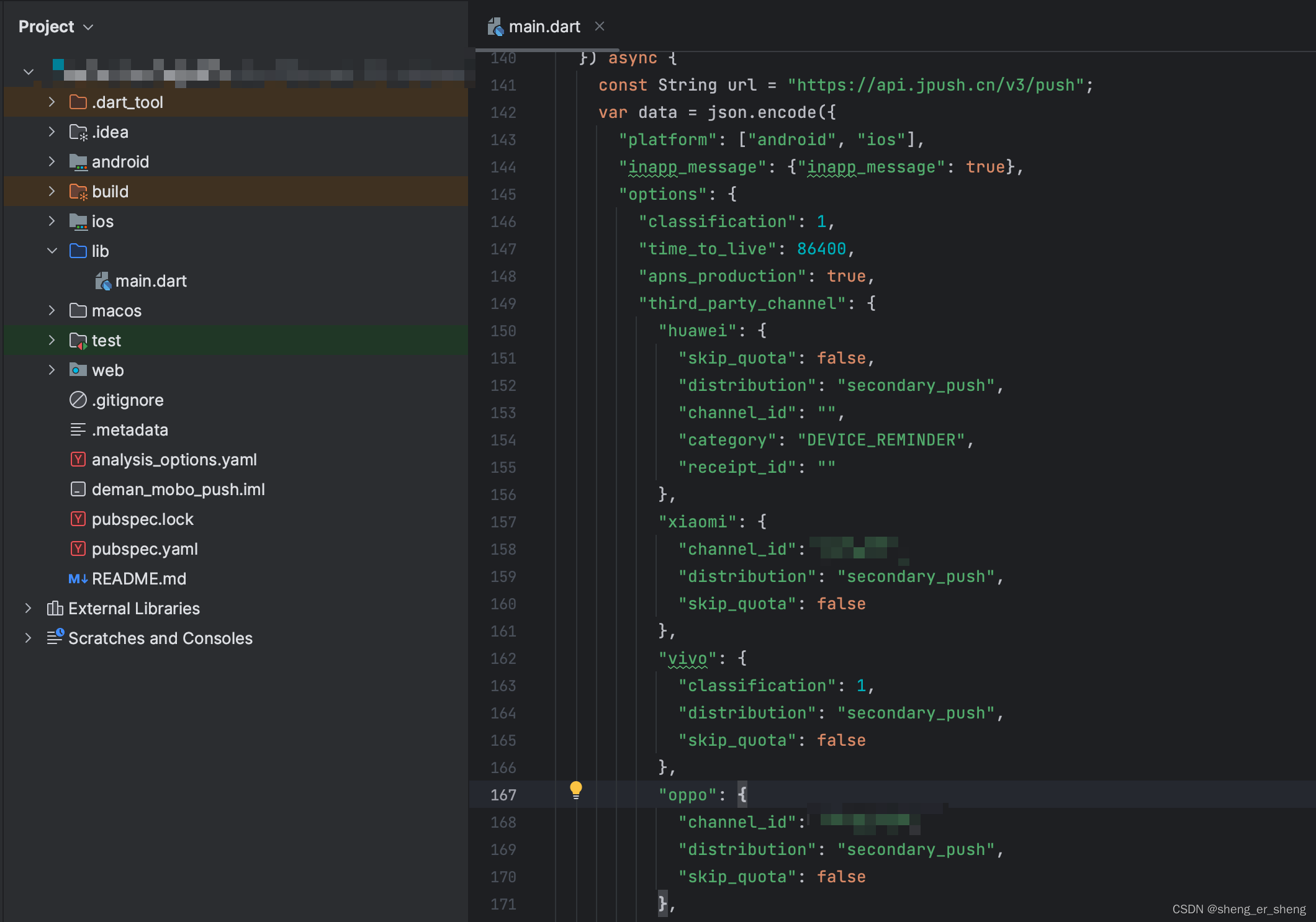Click the pubspec.yaml YAML file icon
The image size is (1316, 922).
(78, 549)
